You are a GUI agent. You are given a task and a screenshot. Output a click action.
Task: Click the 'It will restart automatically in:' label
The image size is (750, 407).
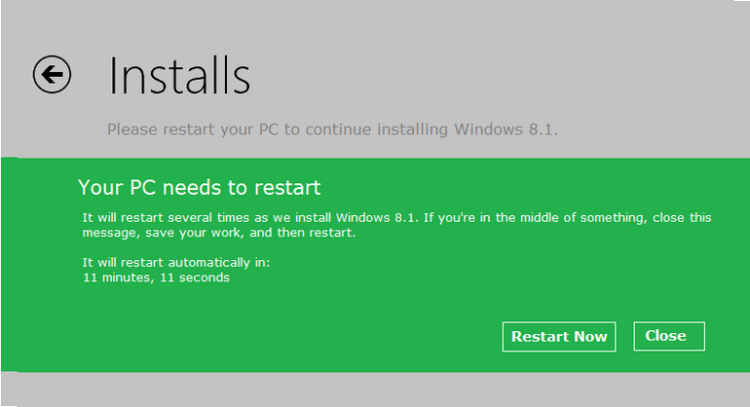coord(176,263)
